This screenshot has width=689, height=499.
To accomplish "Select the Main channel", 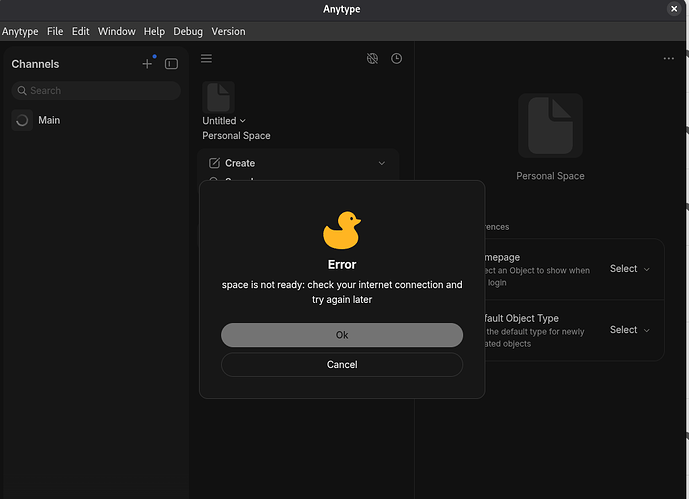I will [96, 120].
